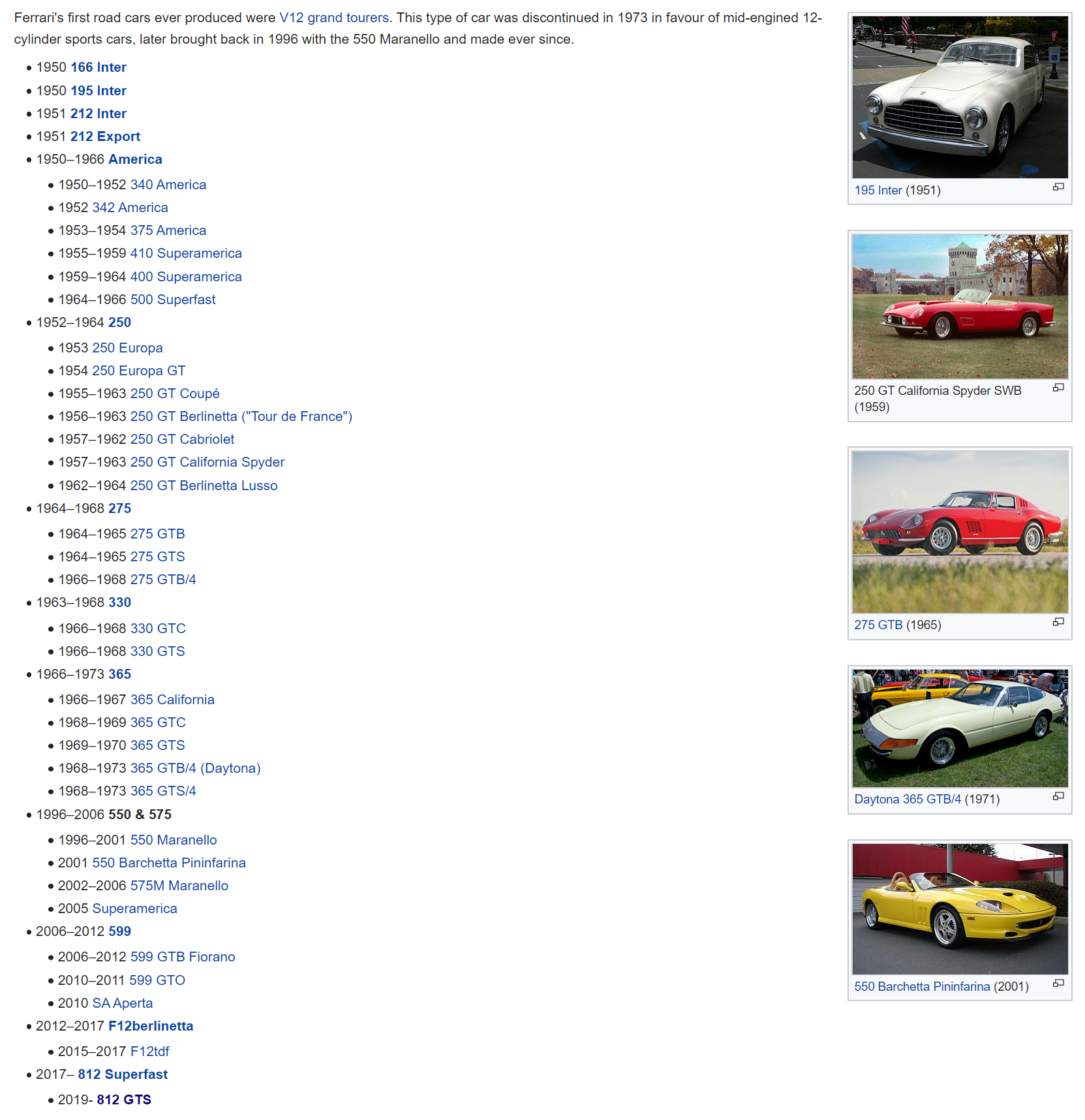
Task: Click the 195 Inter caption link
Action: pyautogui.click(x=878, y=191)
